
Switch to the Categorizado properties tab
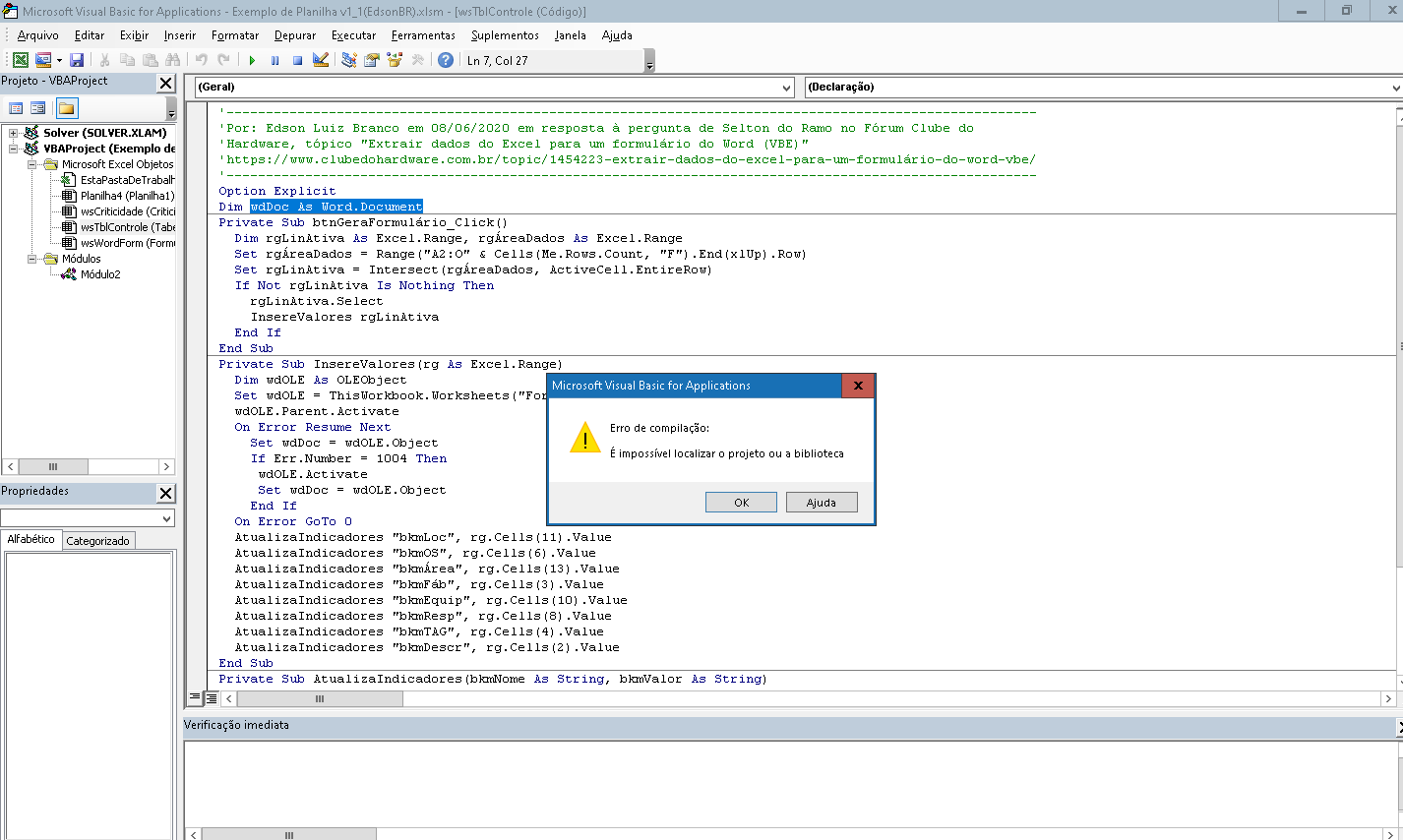point(97,541)
